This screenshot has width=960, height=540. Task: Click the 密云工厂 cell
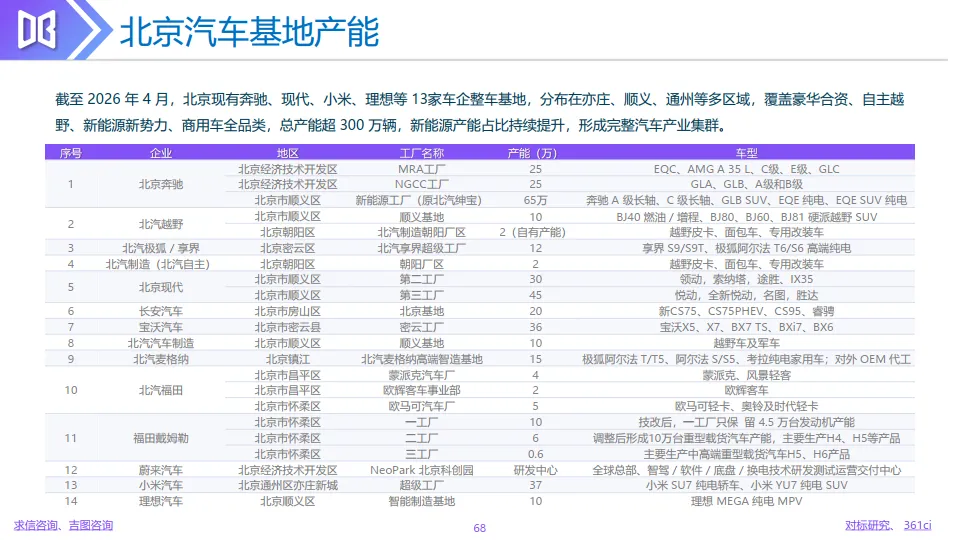coord(421,327)
